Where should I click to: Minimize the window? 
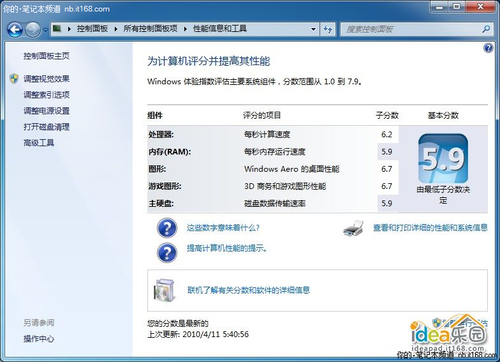coord(440,7)
